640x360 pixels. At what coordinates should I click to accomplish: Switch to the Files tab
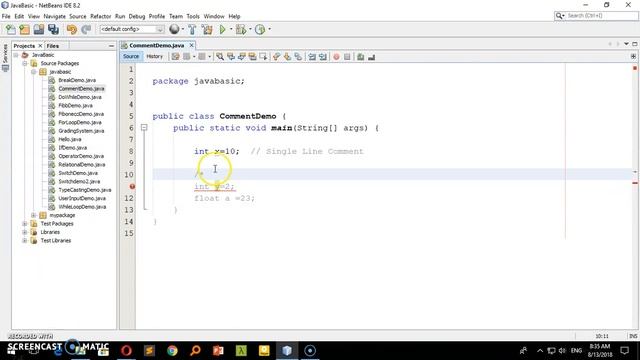coord(53,46)
